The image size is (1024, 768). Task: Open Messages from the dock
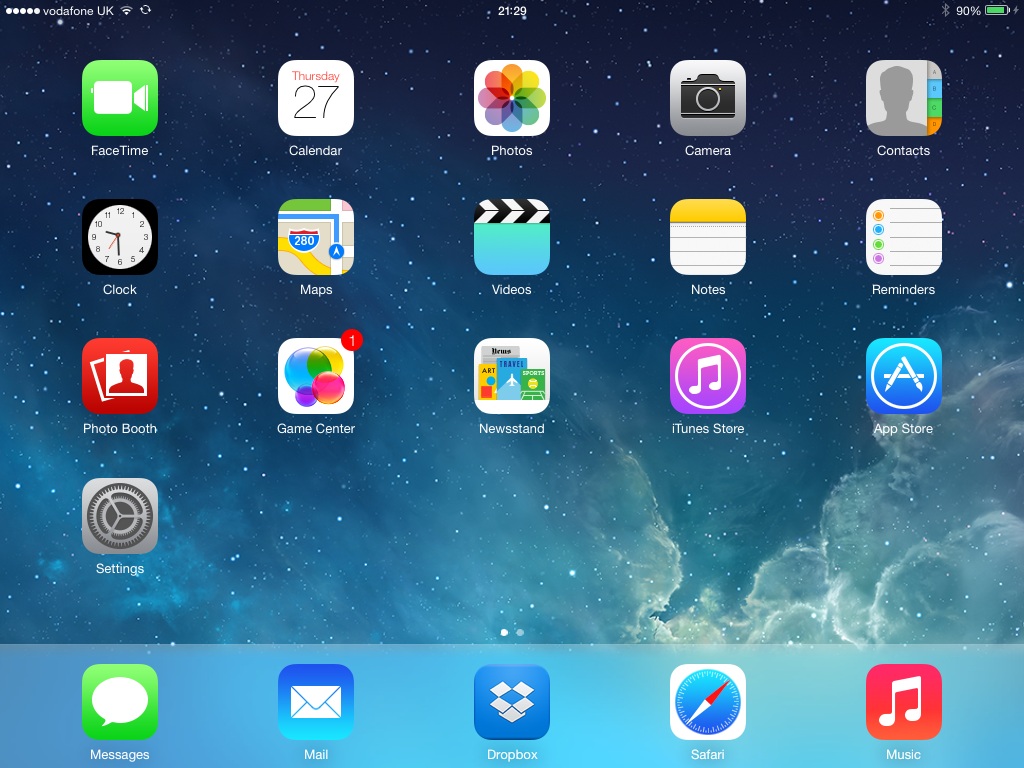click(x=120, y=702)
